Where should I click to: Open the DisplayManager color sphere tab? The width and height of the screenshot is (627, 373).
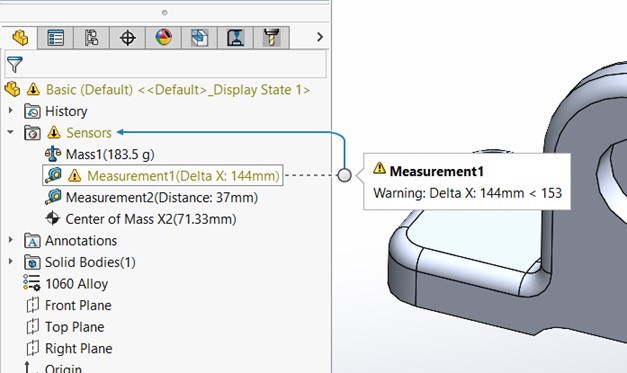tap(163, 38)
